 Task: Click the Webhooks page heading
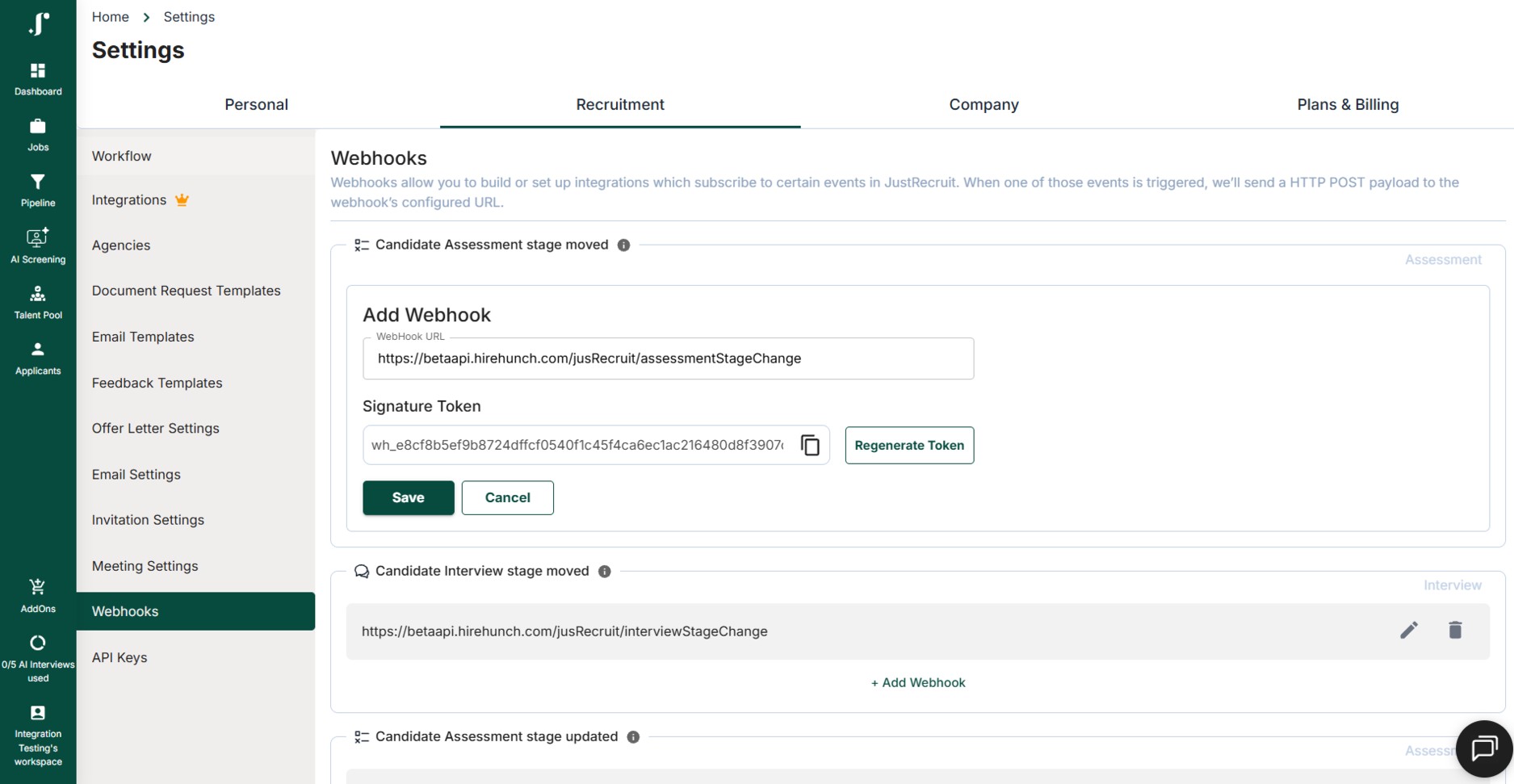click(379, 158)
